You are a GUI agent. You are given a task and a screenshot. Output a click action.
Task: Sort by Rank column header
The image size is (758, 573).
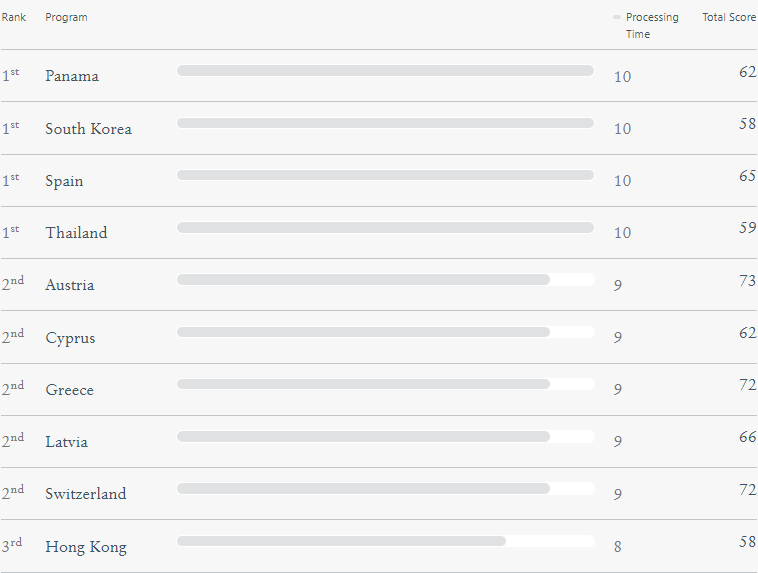14,17
